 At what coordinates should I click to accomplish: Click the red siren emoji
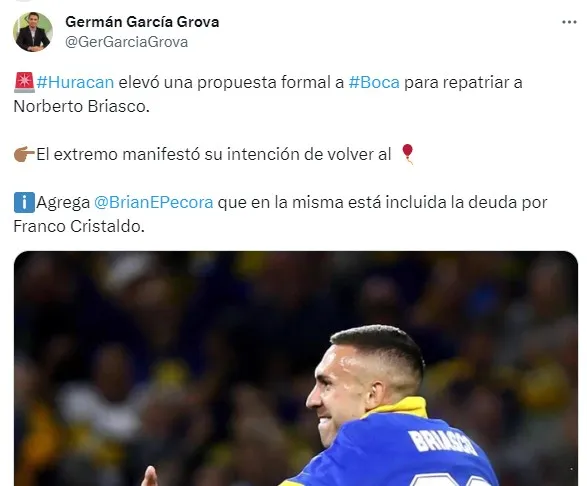point(24,82)
